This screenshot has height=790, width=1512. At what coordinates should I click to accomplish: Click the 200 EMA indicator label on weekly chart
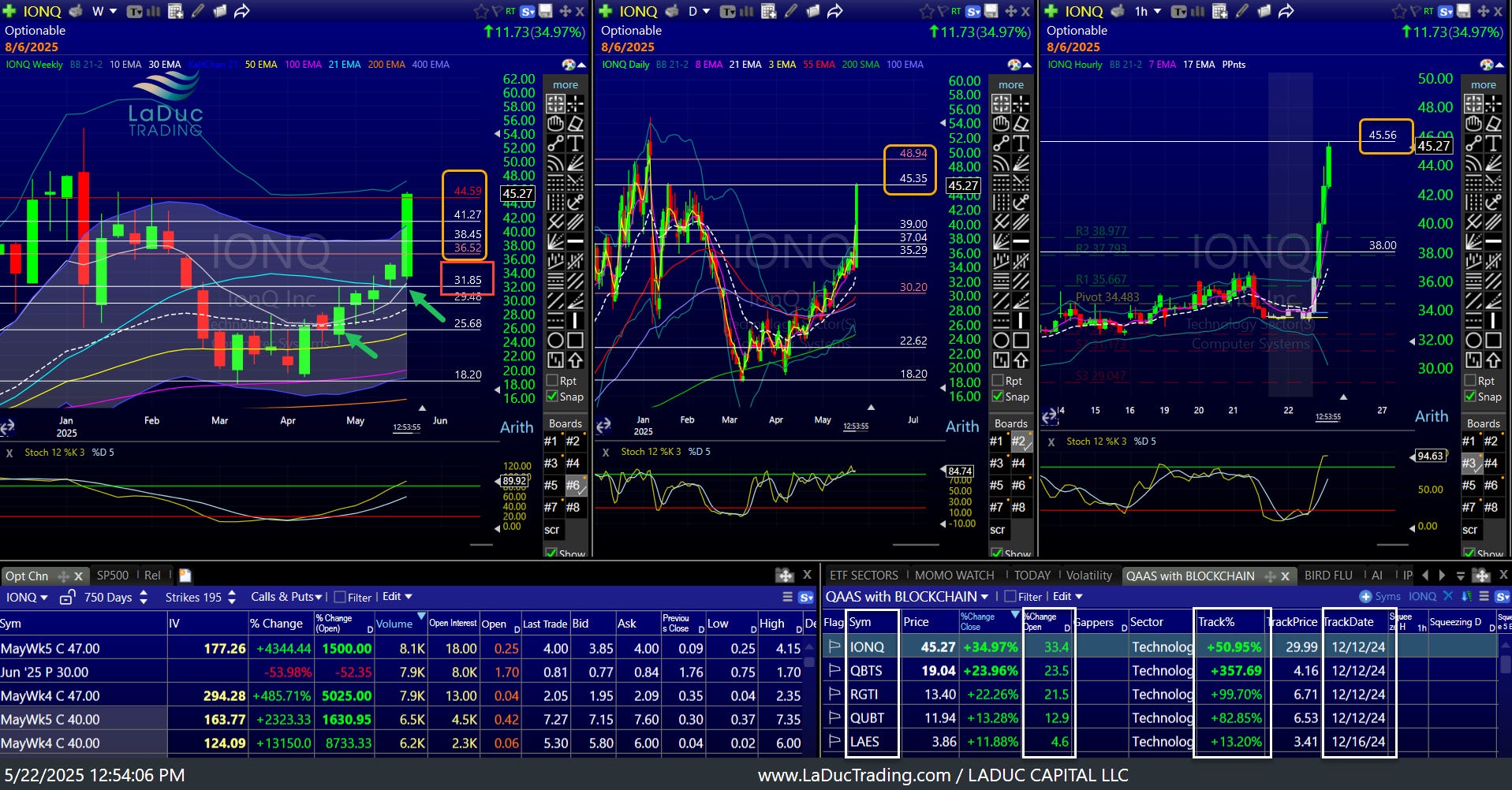(x=386, y=65)
